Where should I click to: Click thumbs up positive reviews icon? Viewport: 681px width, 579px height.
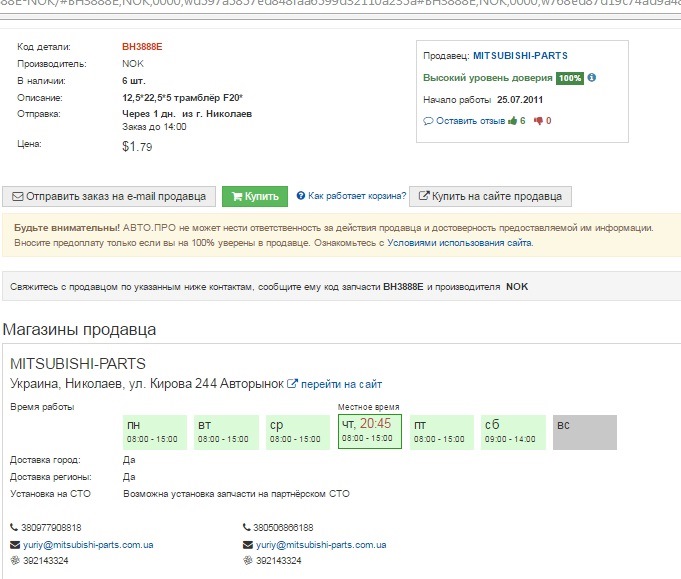[512, 121]
